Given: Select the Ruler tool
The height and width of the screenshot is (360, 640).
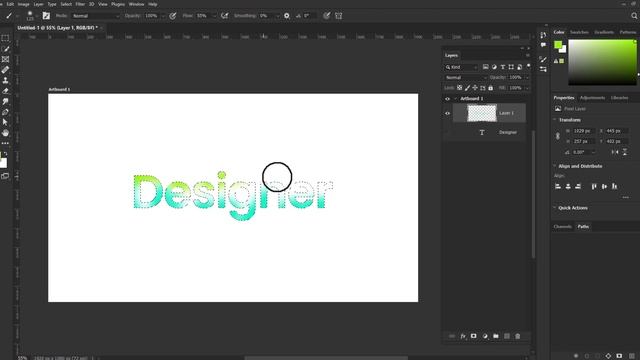Looking at the screenshot, I should [5, 70].
